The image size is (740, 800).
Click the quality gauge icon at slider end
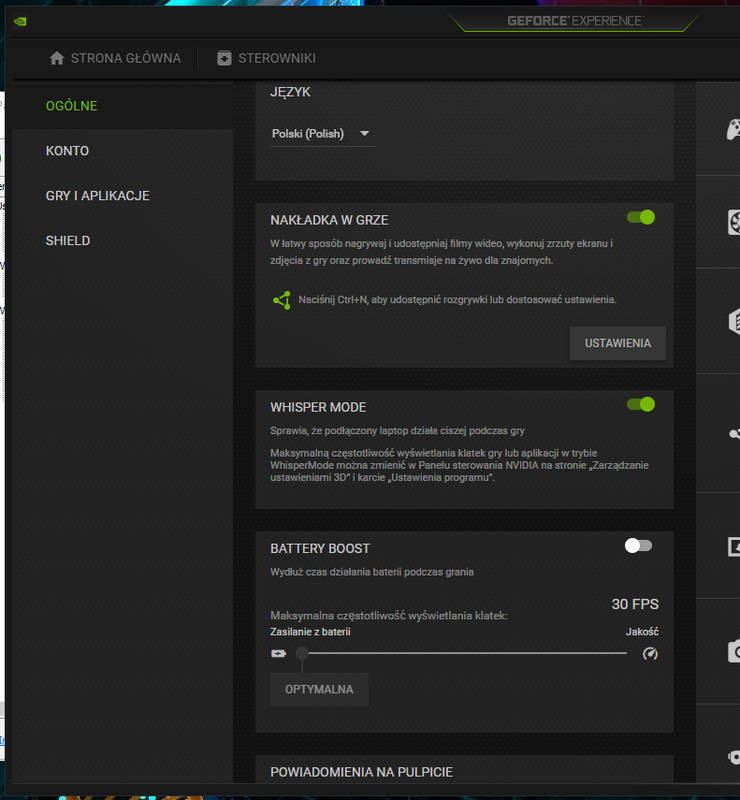tap(650, 654)
